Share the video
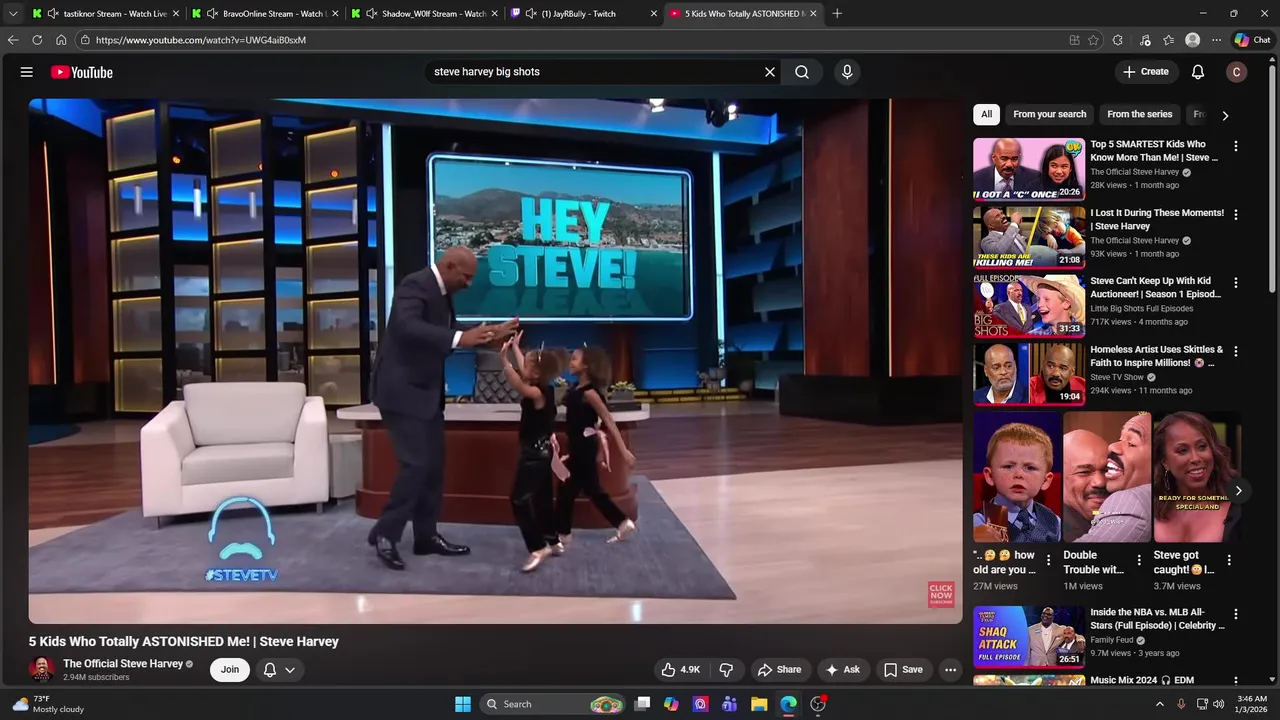The height and width of the screenshot is (720, 1280). click(x=779, y=670)
